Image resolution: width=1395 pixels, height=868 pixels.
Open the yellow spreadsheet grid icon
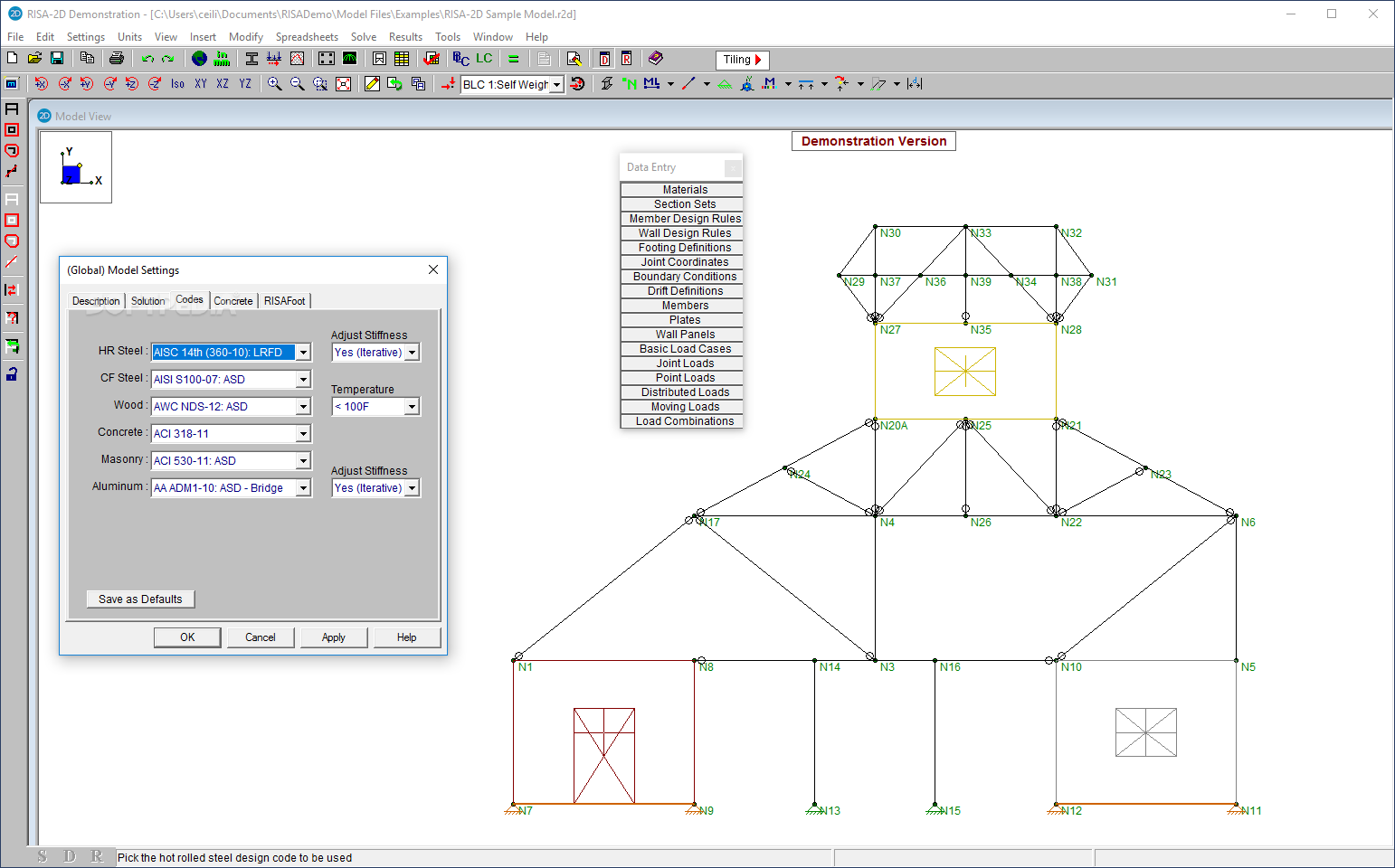[x=402, y=59]
